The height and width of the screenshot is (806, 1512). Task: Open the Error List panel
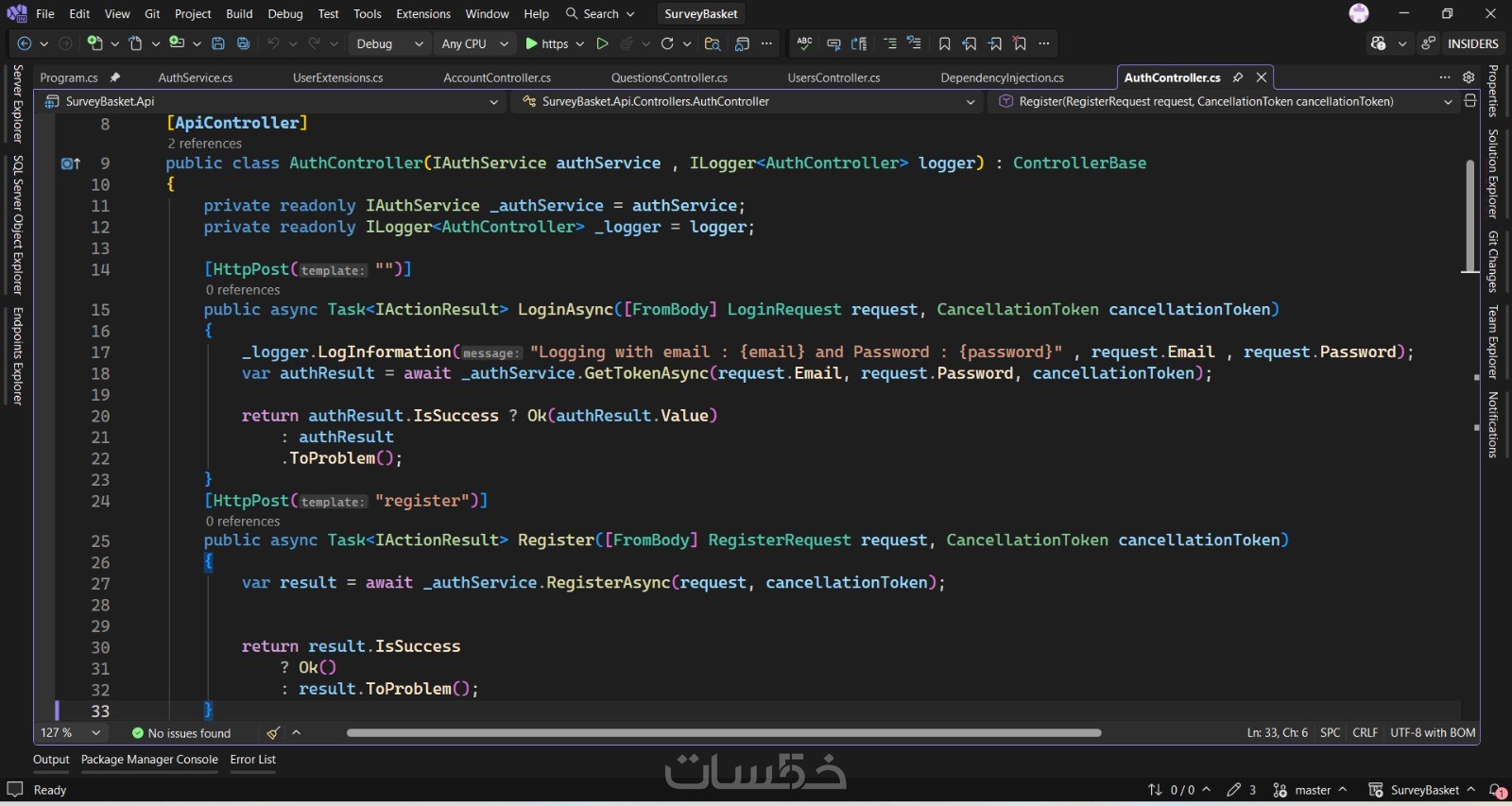point(253,760)
